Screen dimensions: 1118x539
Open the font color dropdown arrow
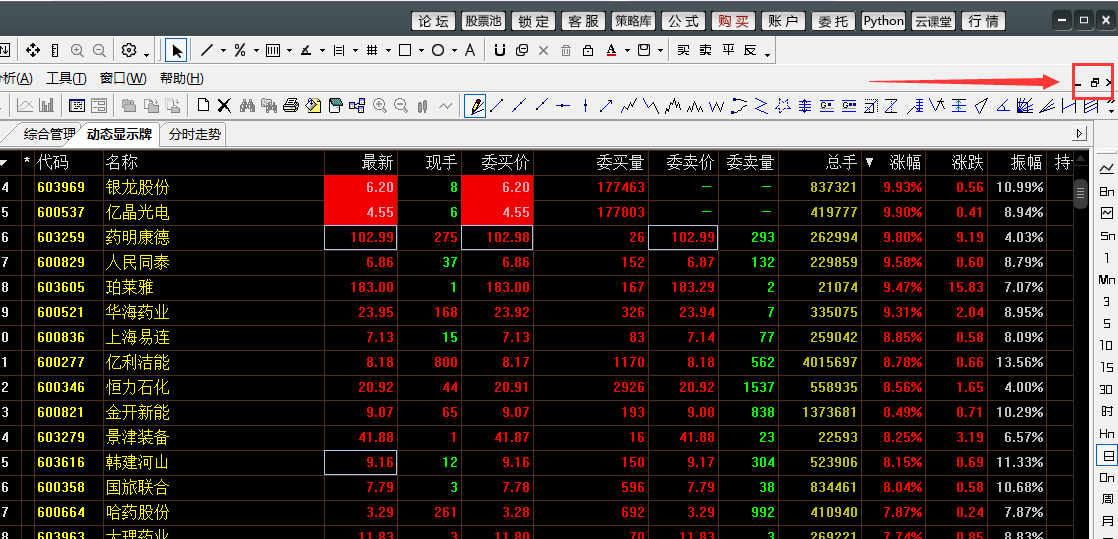pyautogui.click(x=627, y=51)
